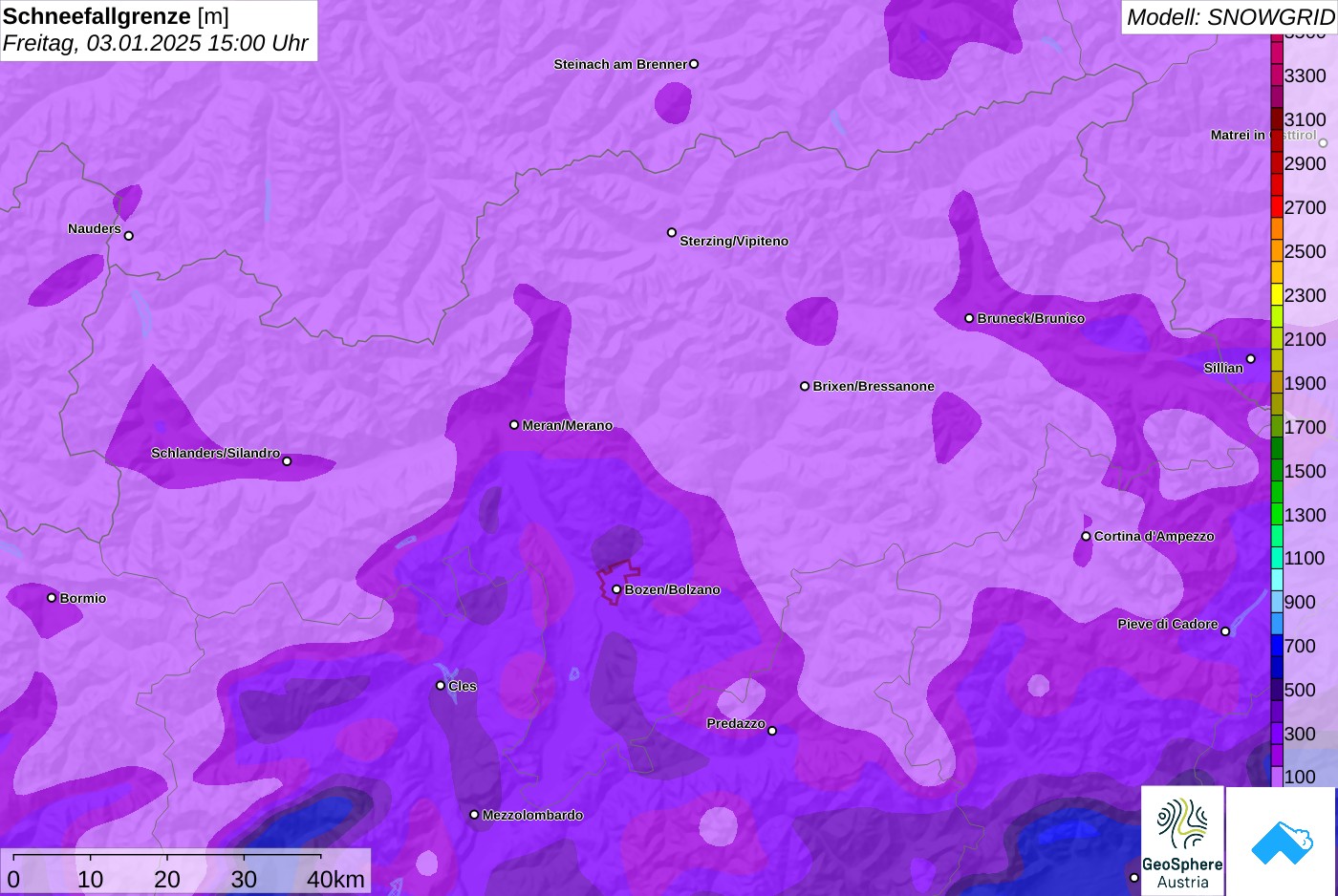Select the 1100 legend value
The image size is (1338, 896).
(x=1306, y=558)
